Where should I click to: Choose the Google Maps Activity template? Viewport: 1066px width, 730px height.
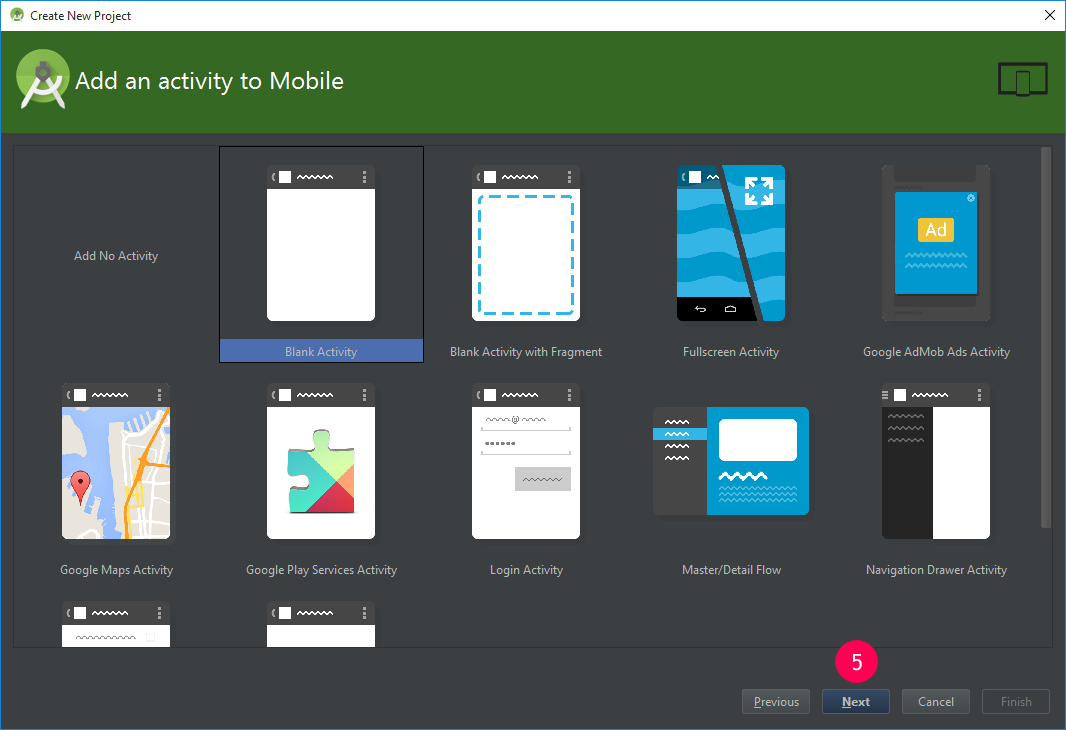(x=115, y=462)
